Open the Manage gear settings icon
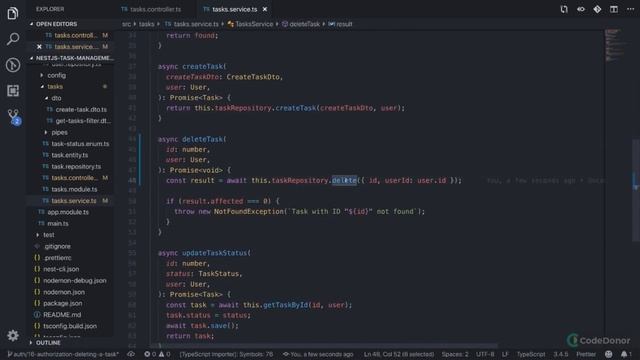Image resolution: width=640 pixels, height=360 pixels. [13, 336]
